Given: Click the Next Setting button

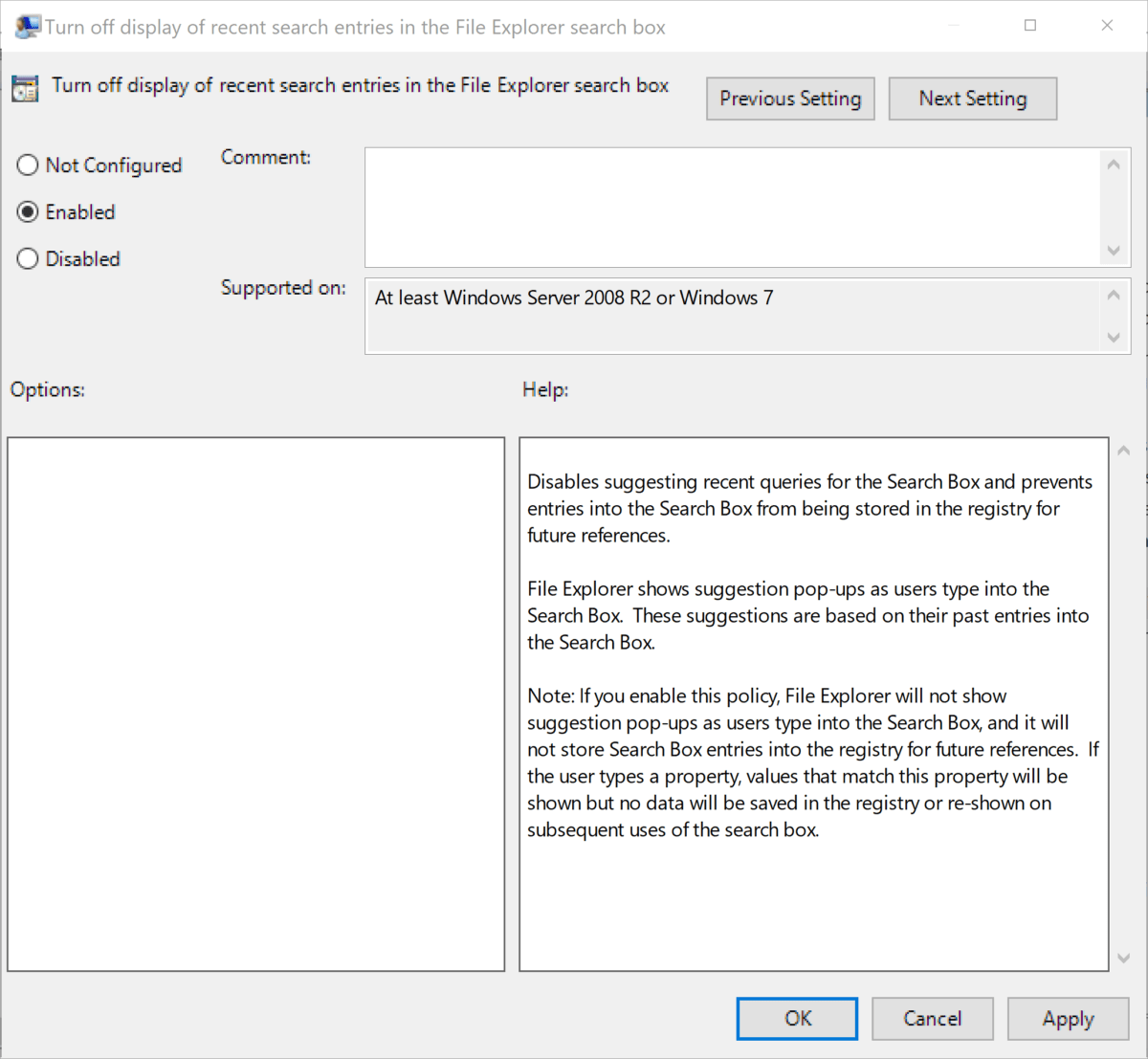Looking at the screenshot, I should 972,99.
